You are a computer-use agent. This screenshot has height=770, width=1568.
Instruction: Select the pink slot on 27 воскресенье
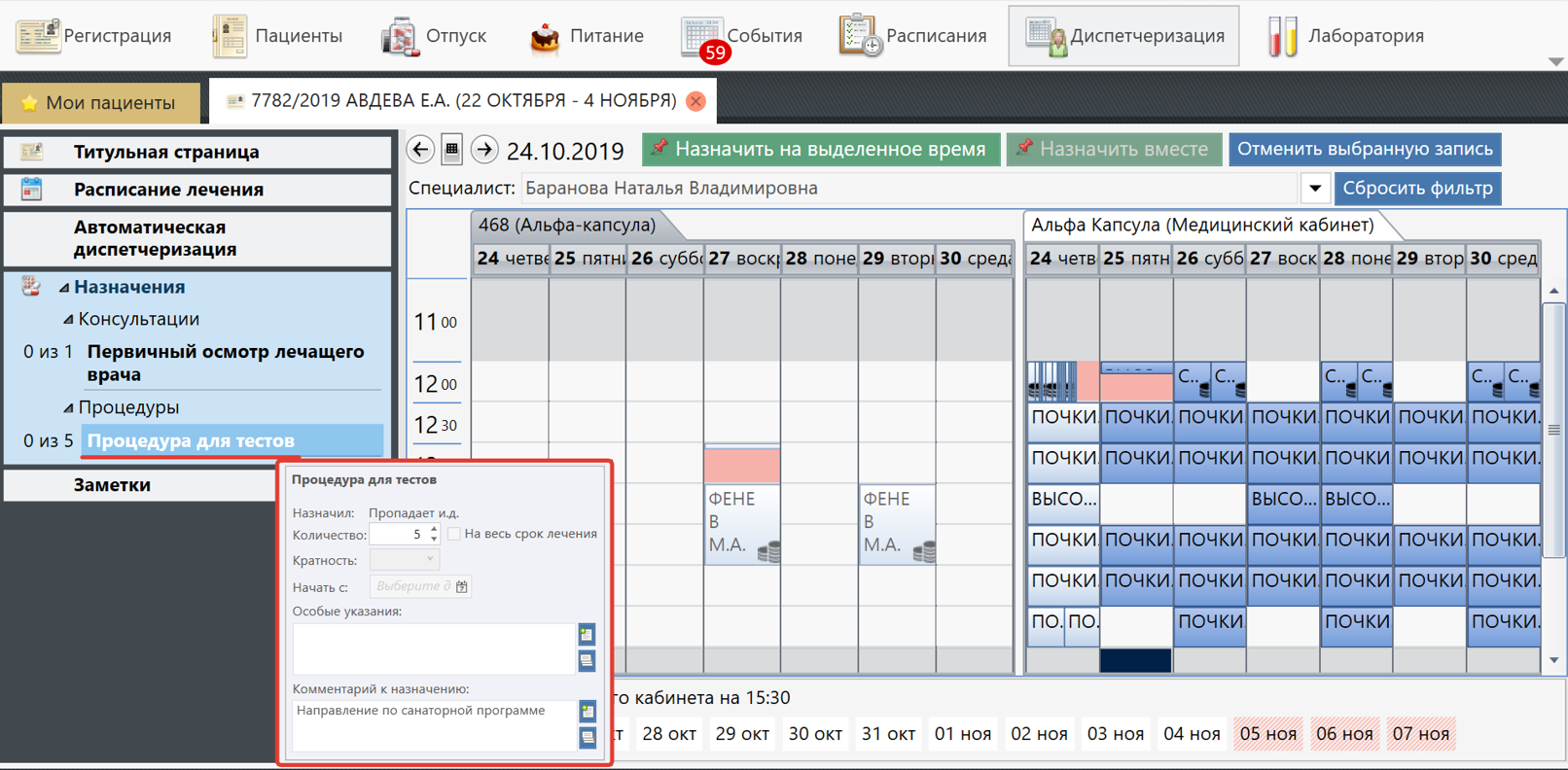pyautogui.click(x=741, y=466)
